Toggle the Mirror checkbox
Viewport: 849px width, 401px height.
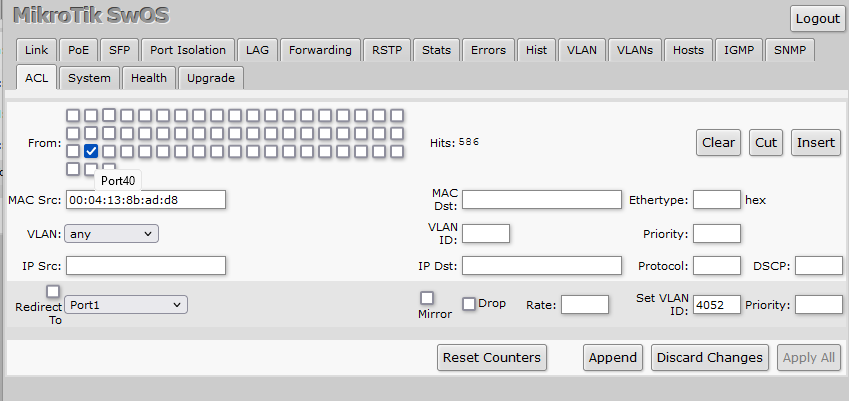(x=427, y=298)
